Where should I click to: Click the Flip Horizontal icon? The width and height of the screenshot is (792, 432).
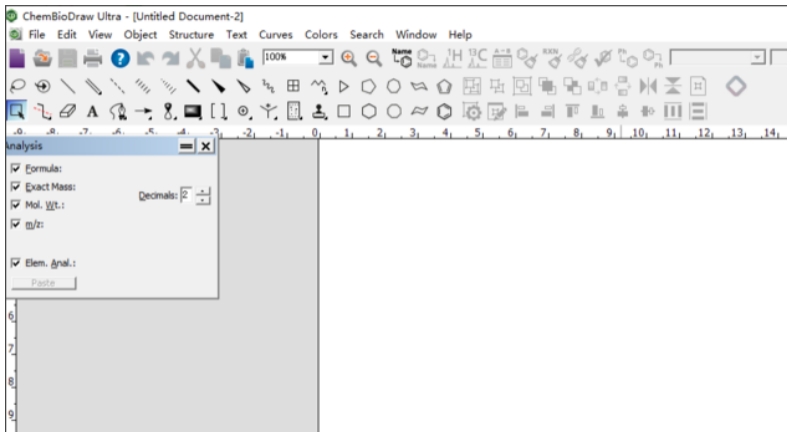pos(648,86)
